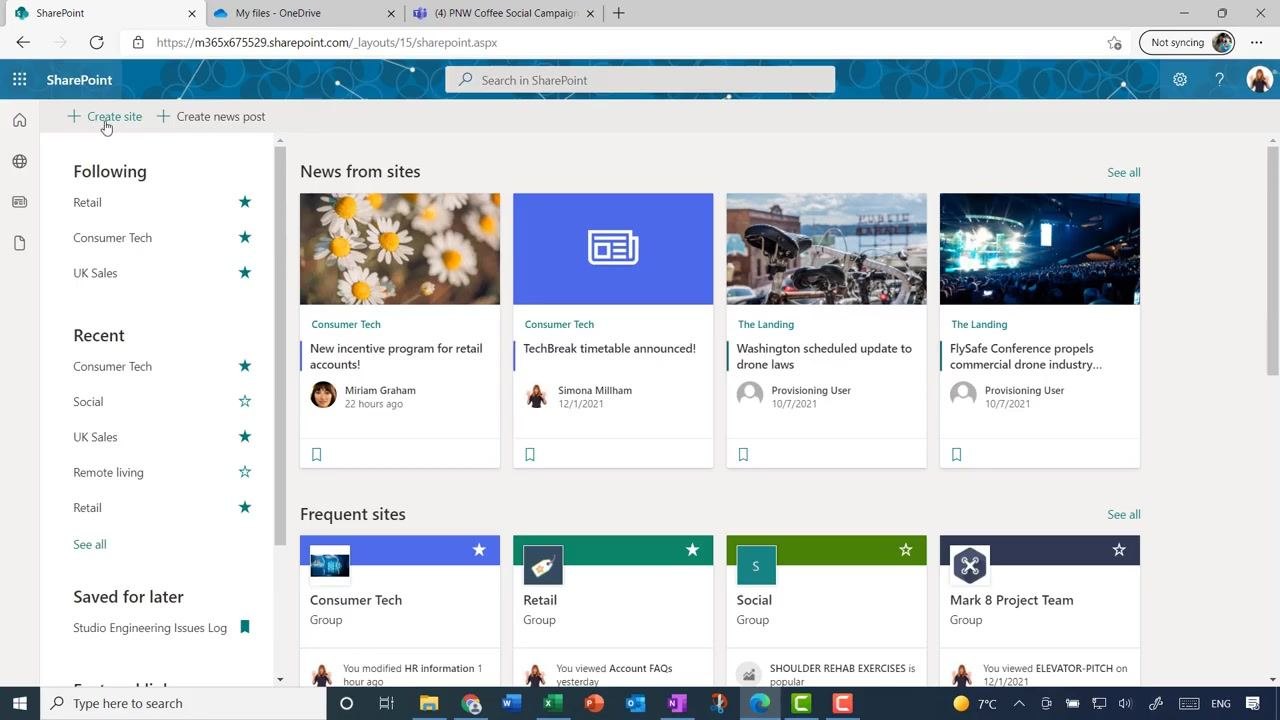Viewport: 1280px width, 720px height.
Task: Show hidden system tray icons chevron
Action: (x=1019, y=703)
